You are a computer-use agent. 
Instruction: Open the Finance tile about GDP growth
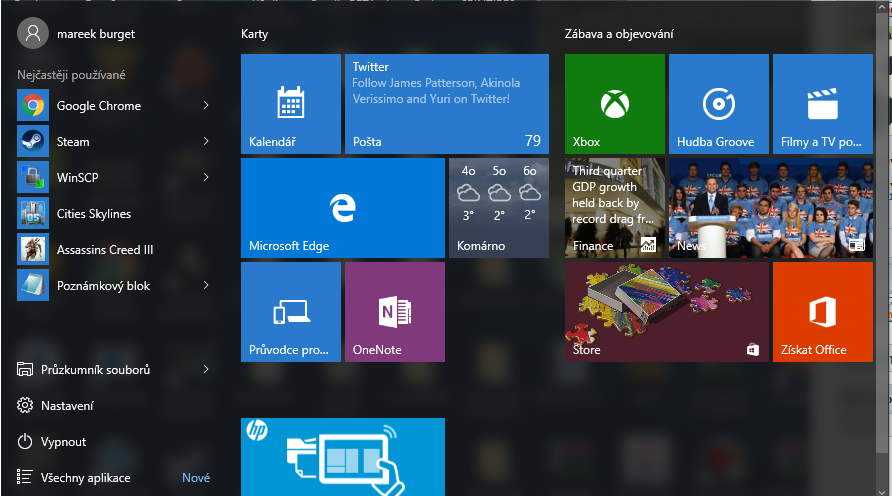coord(615,208)
